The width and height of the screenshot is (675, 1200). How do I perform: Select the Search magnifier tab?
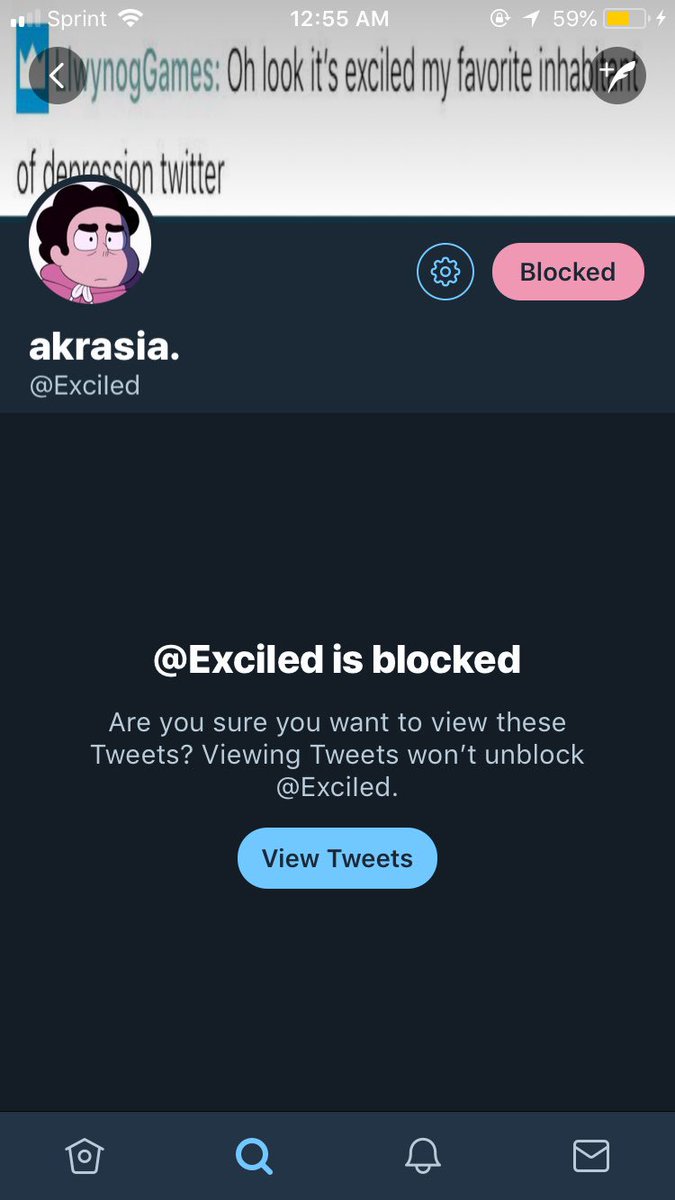pyautogui.click(x=253, y=1156)
